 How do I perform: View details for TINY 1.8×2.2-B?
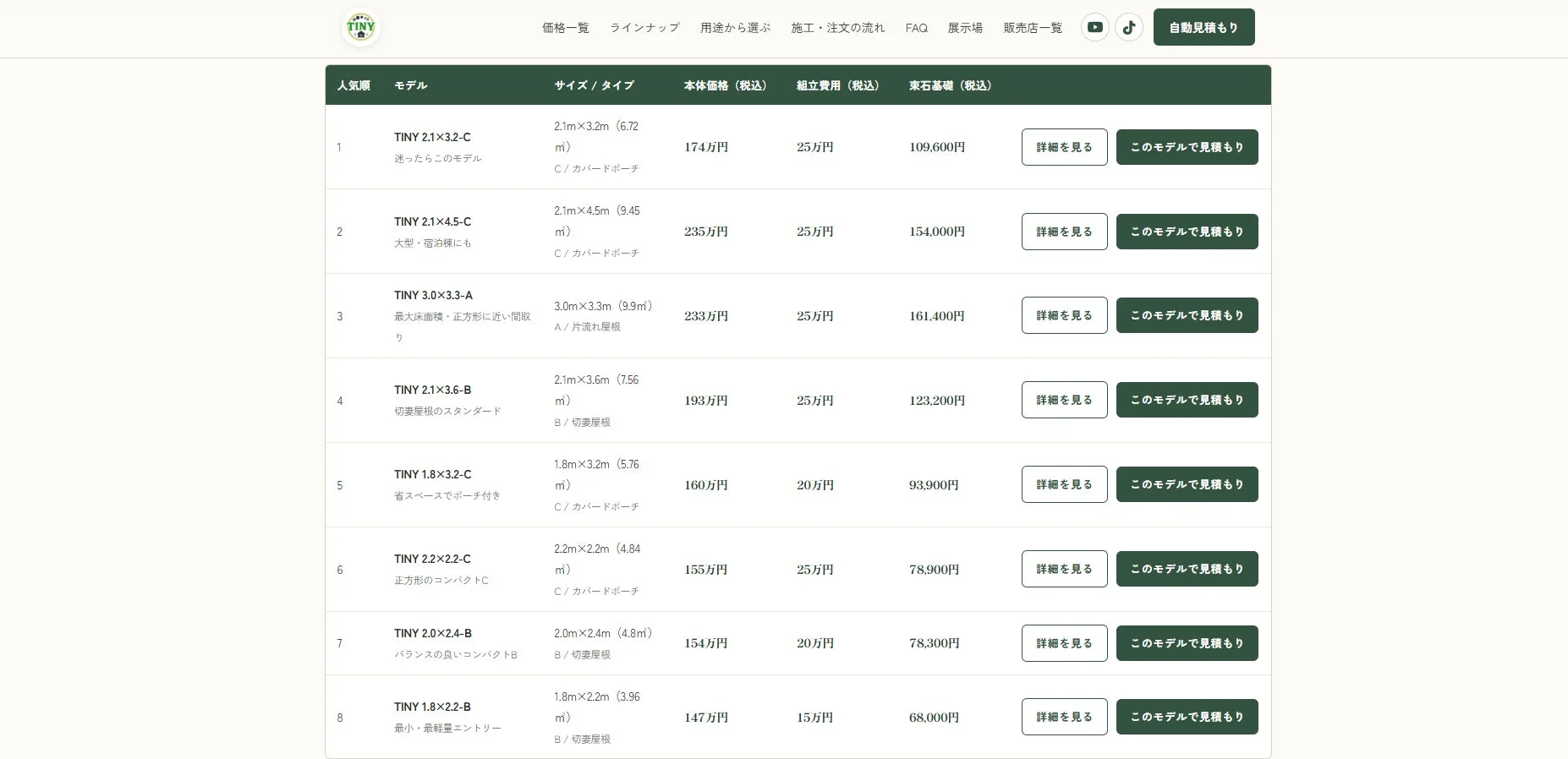1064,717
